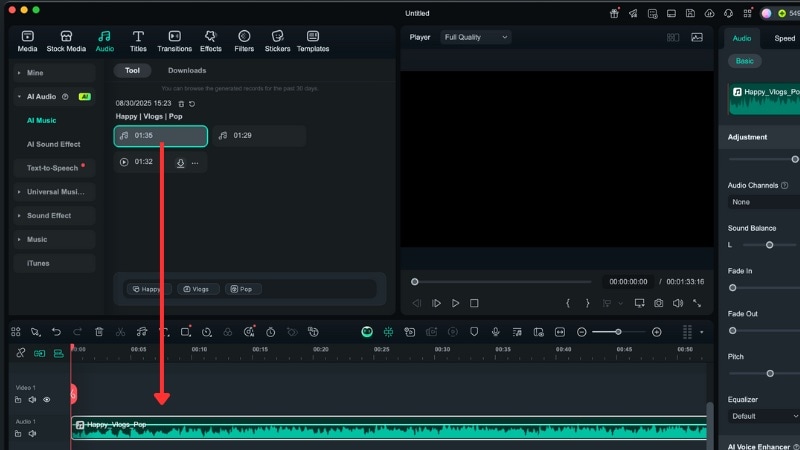Open the Effects panel
This screenshot has height=450, width=800.
(x=211, y=41)
